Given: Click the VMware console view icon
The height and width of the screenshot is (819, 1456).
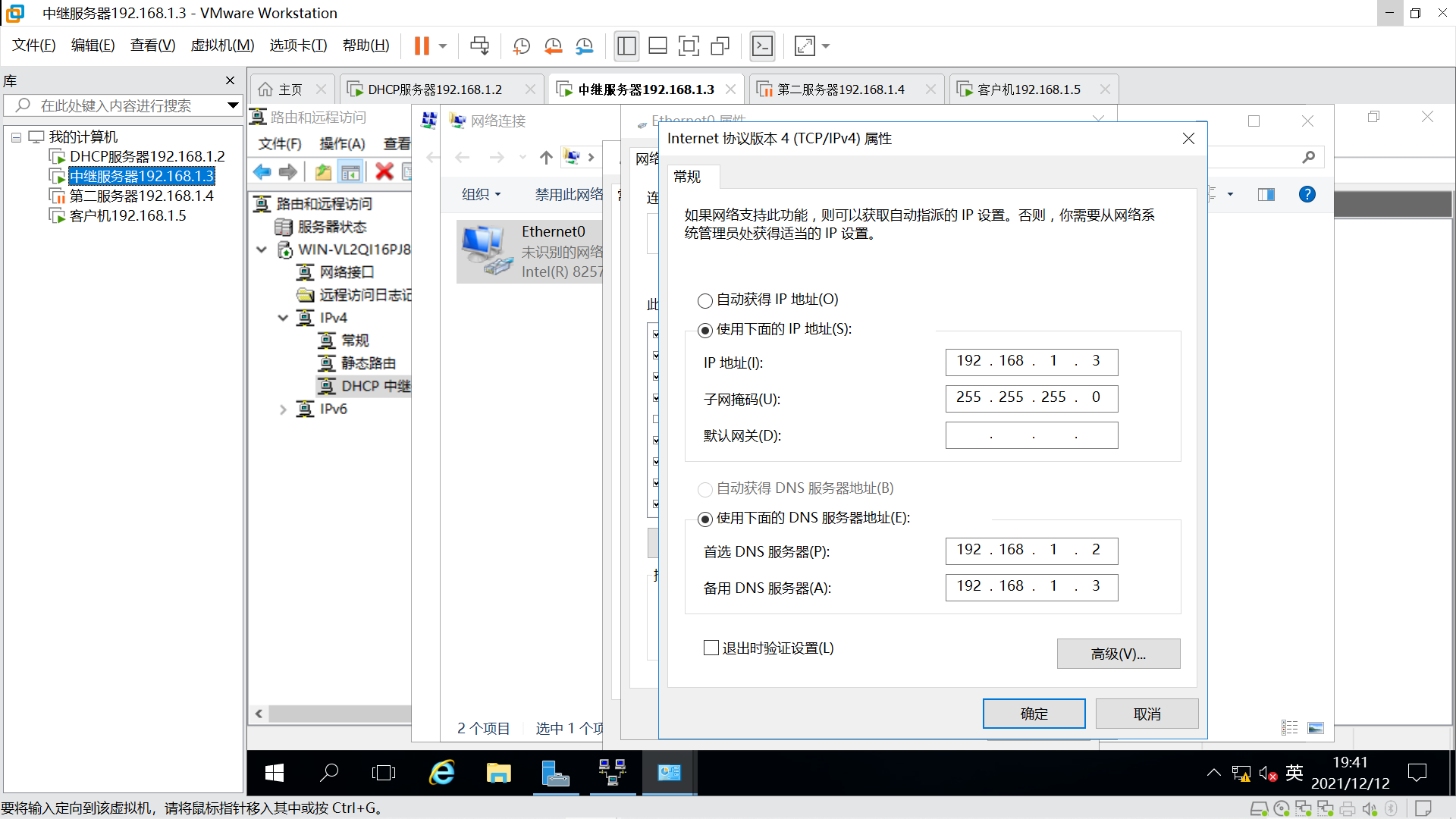Looking at the screenshot, I should pyautogui.click(x=762, y=46).
